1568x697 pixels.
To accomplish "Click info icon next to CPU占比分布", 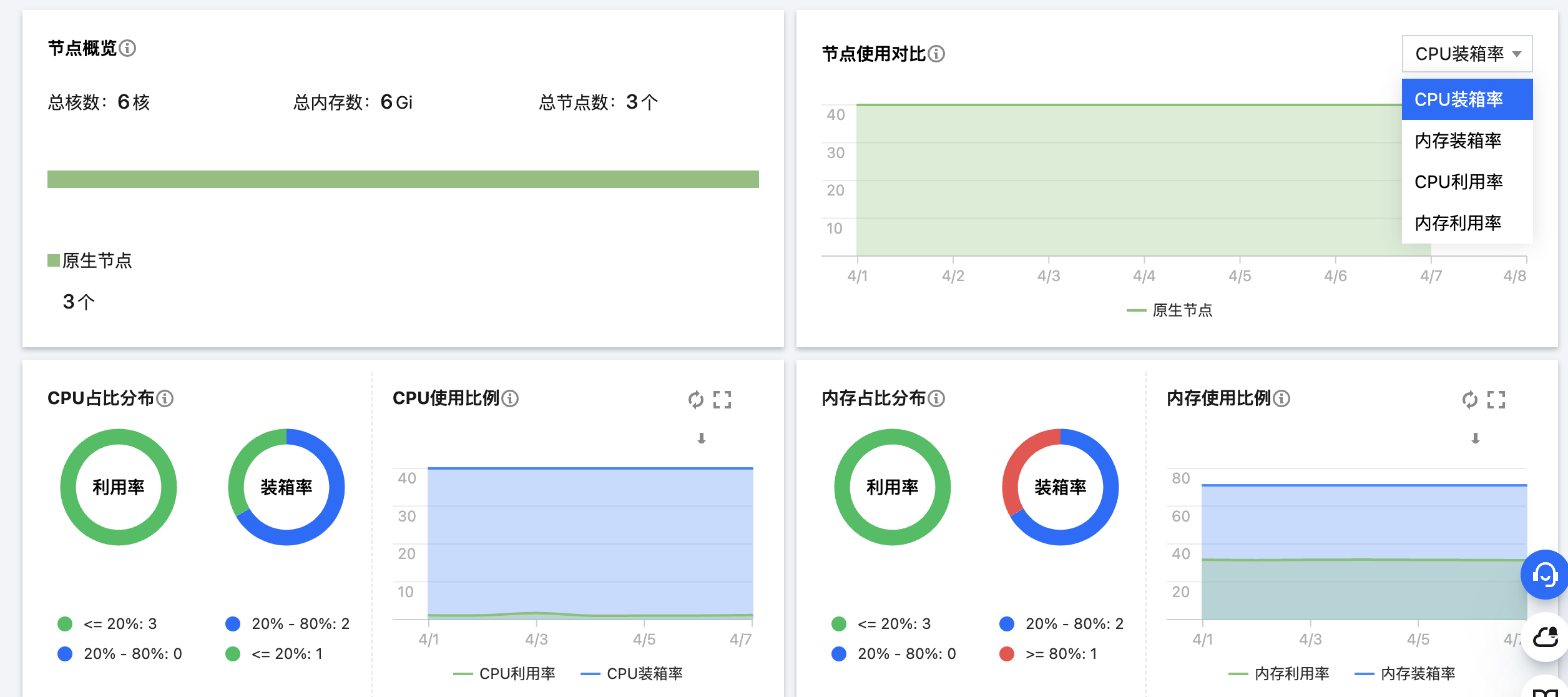I will [x=165, y=398].
